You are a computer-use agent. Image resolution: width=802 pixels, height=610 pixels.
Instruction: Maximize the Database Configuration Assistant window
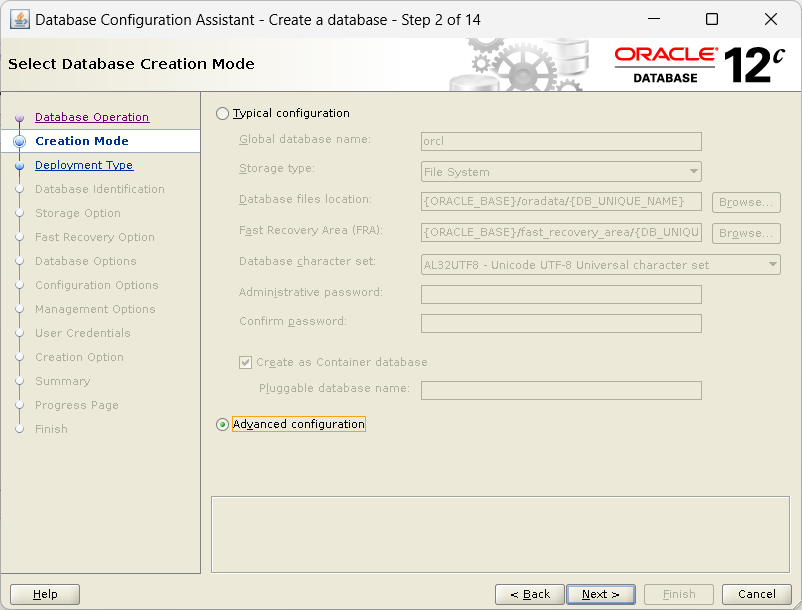[711, 19]
